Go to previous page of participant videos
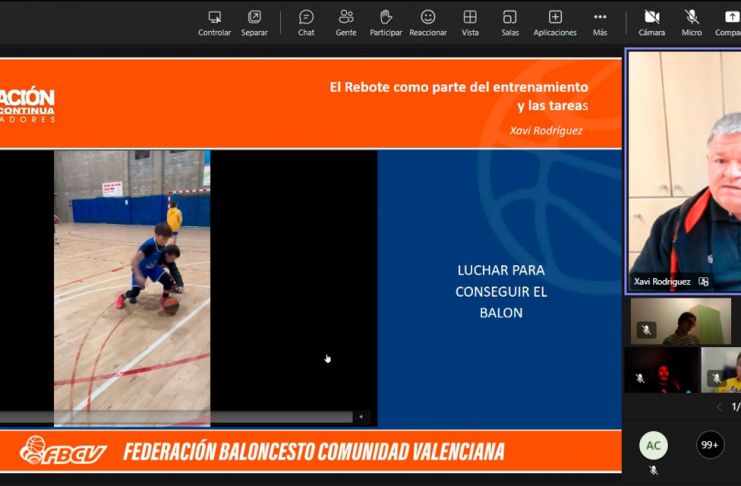741x486 pixels. [719, 407]
